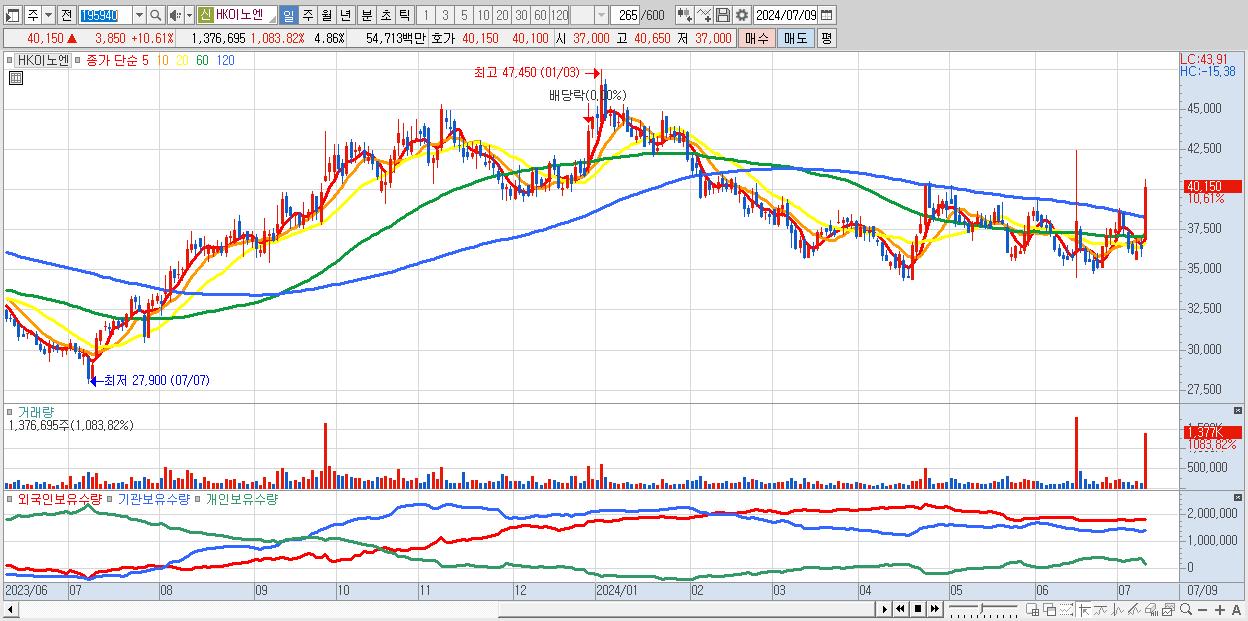Select the 초 (second) period button

coord(385,15)
